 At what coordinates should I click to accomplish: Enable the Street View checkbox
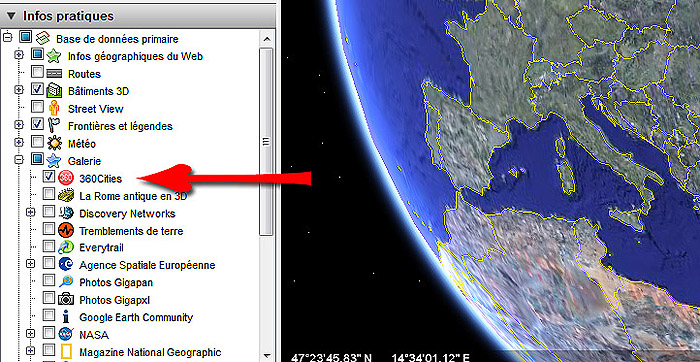38,107
